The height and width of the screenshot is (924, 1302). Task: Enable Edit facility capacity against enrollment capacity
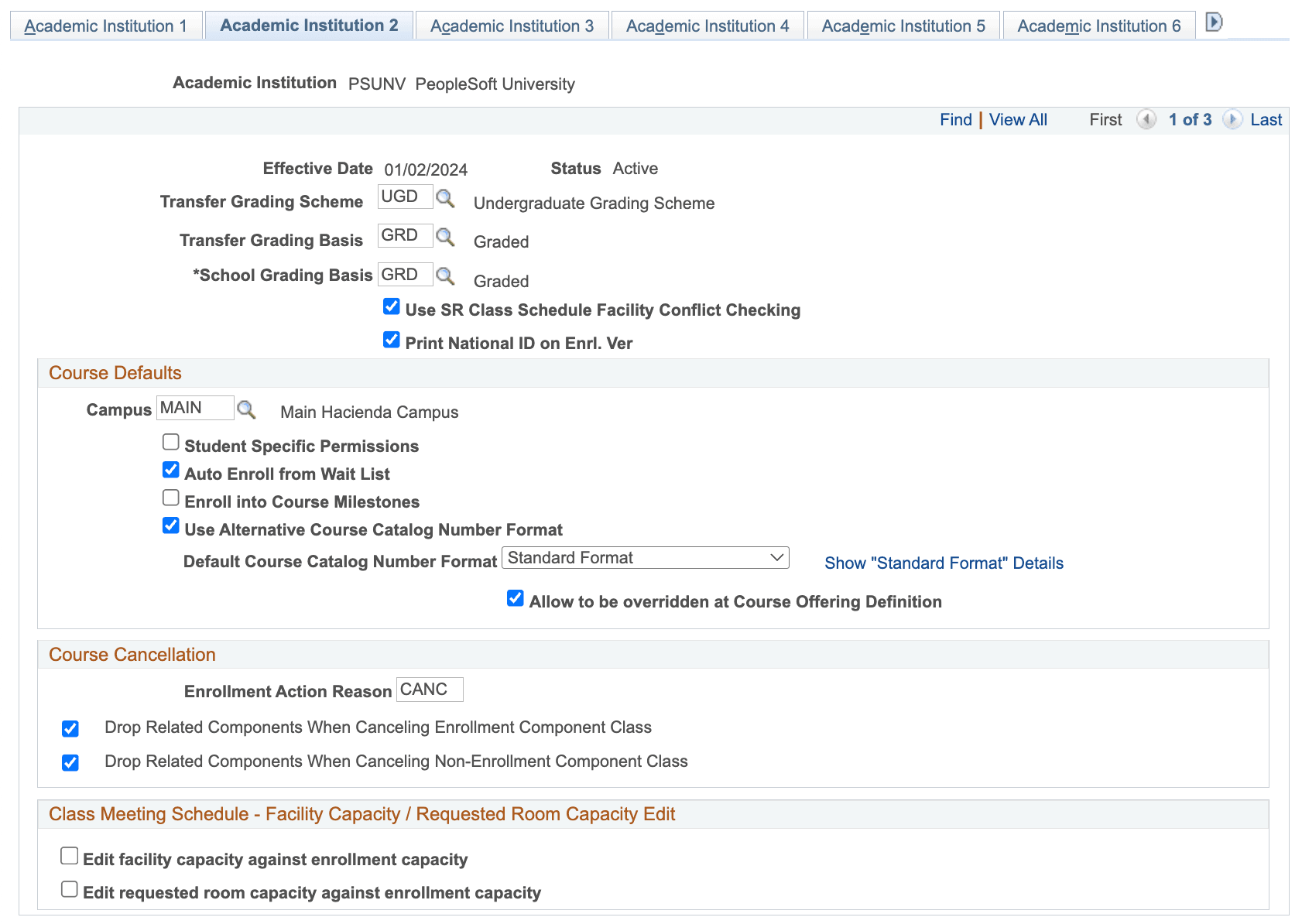point(69,855)
